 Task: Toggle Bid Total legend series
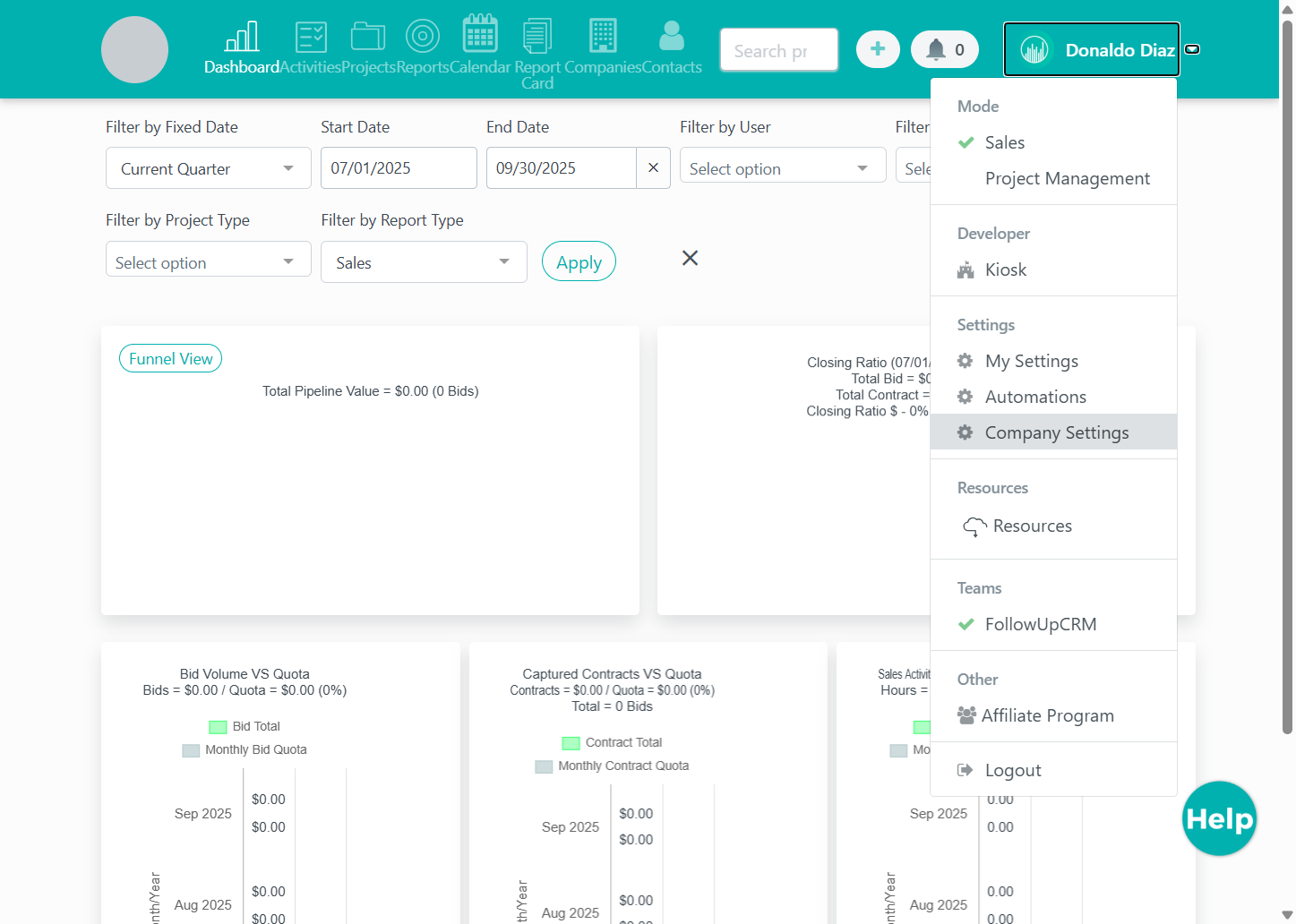tap(245, 726)
